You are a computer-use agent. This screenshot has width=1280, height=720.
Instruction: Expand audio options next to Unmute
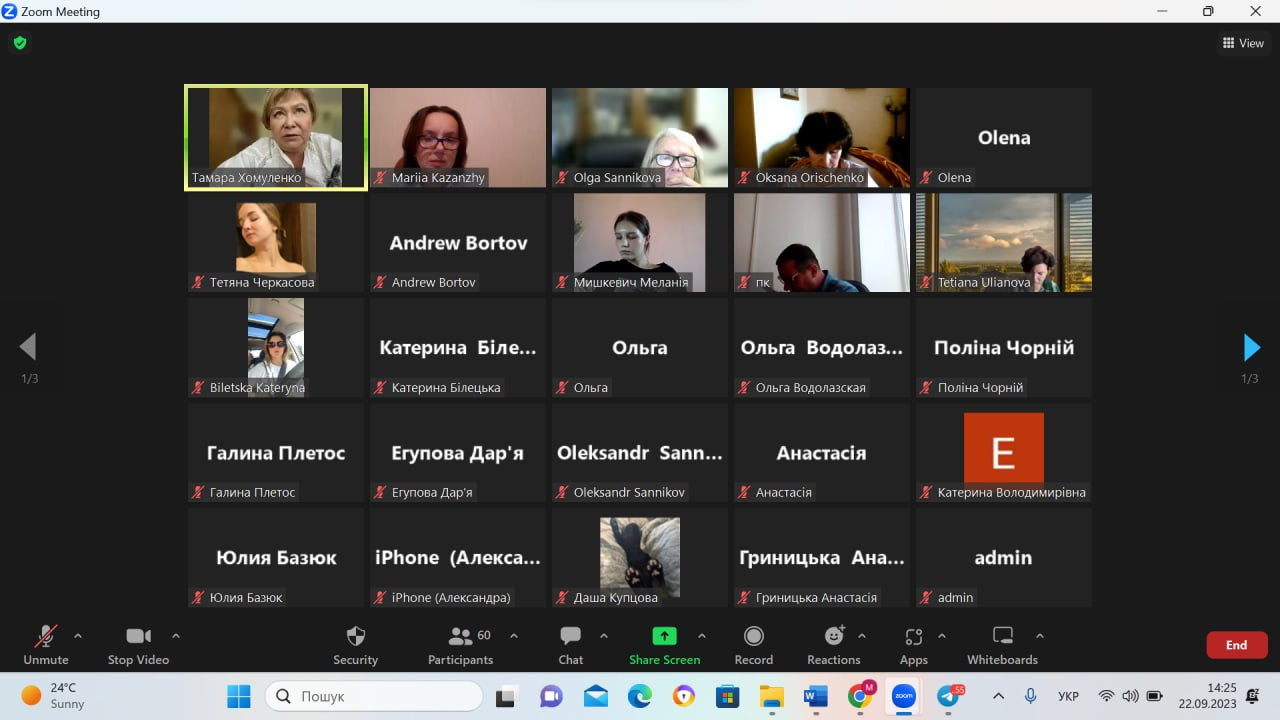[78, 635]
